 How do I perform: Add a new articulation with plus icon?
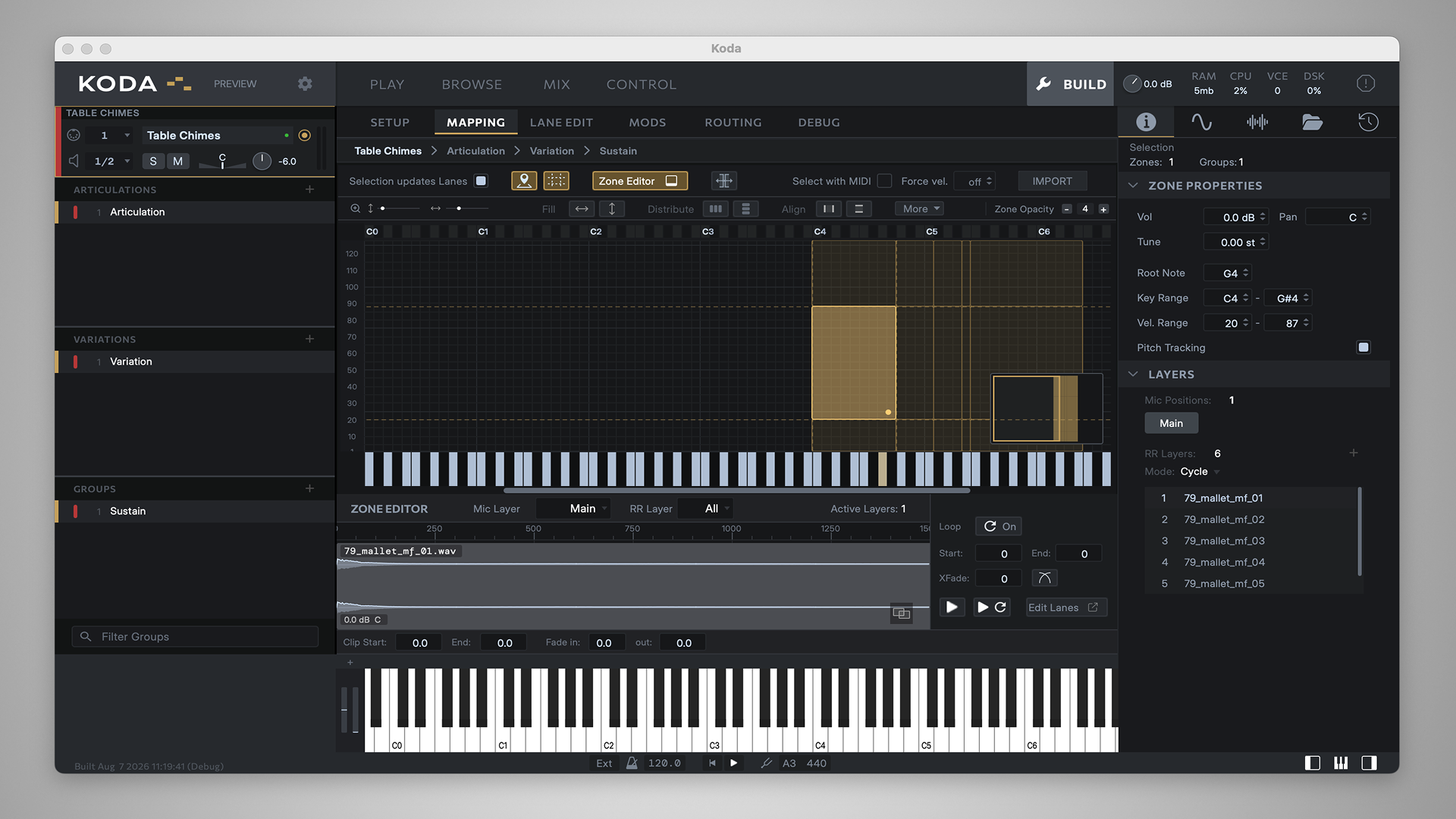click(x=309, y=189)
